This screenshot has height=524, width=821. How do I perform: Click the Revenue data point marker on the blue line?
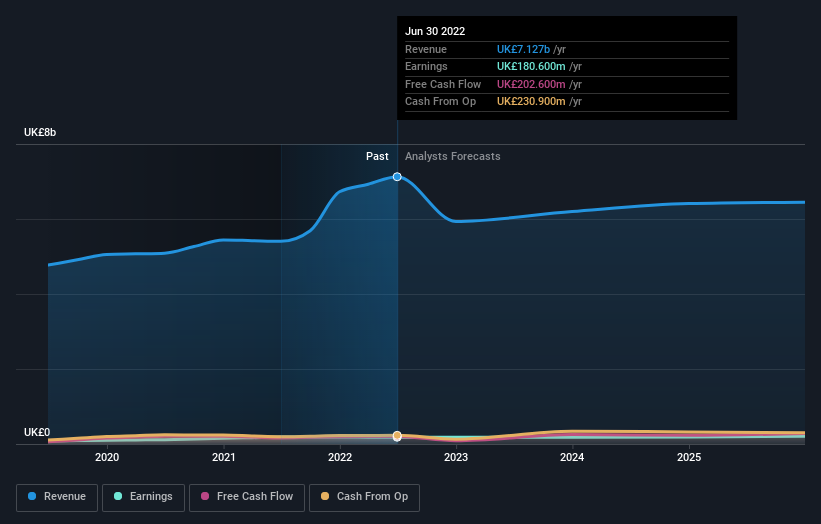tap(397, 176)
